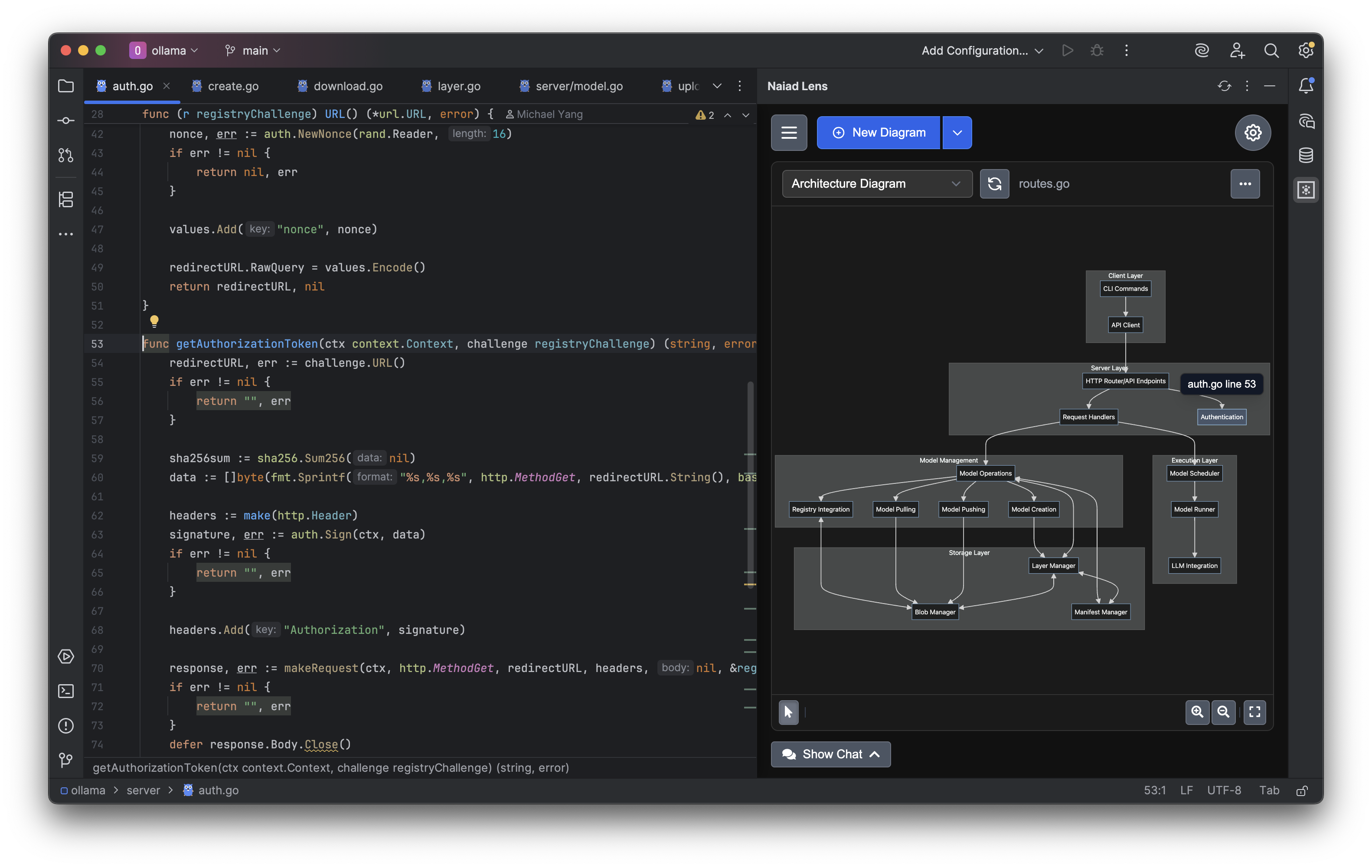The image size is (1372, 868).
Task: Fit diagram to full screen
Action: 1254,712
